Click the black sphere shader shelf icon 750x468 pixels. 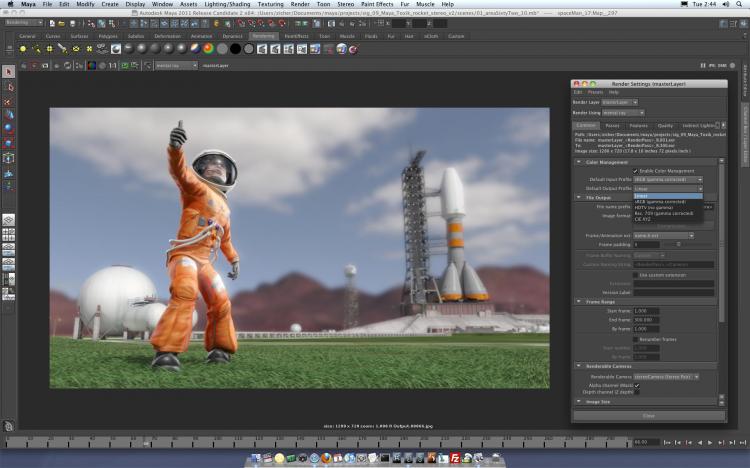[x=235, y=48]
